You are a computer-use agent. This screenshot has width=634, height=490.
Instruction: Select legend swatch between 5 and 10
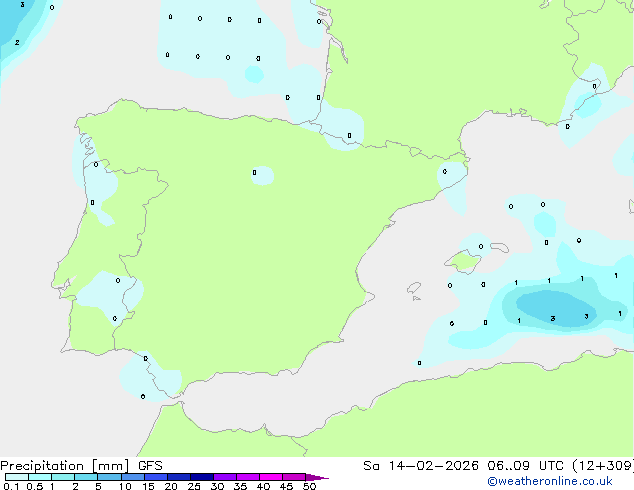(x=109, y=477)
